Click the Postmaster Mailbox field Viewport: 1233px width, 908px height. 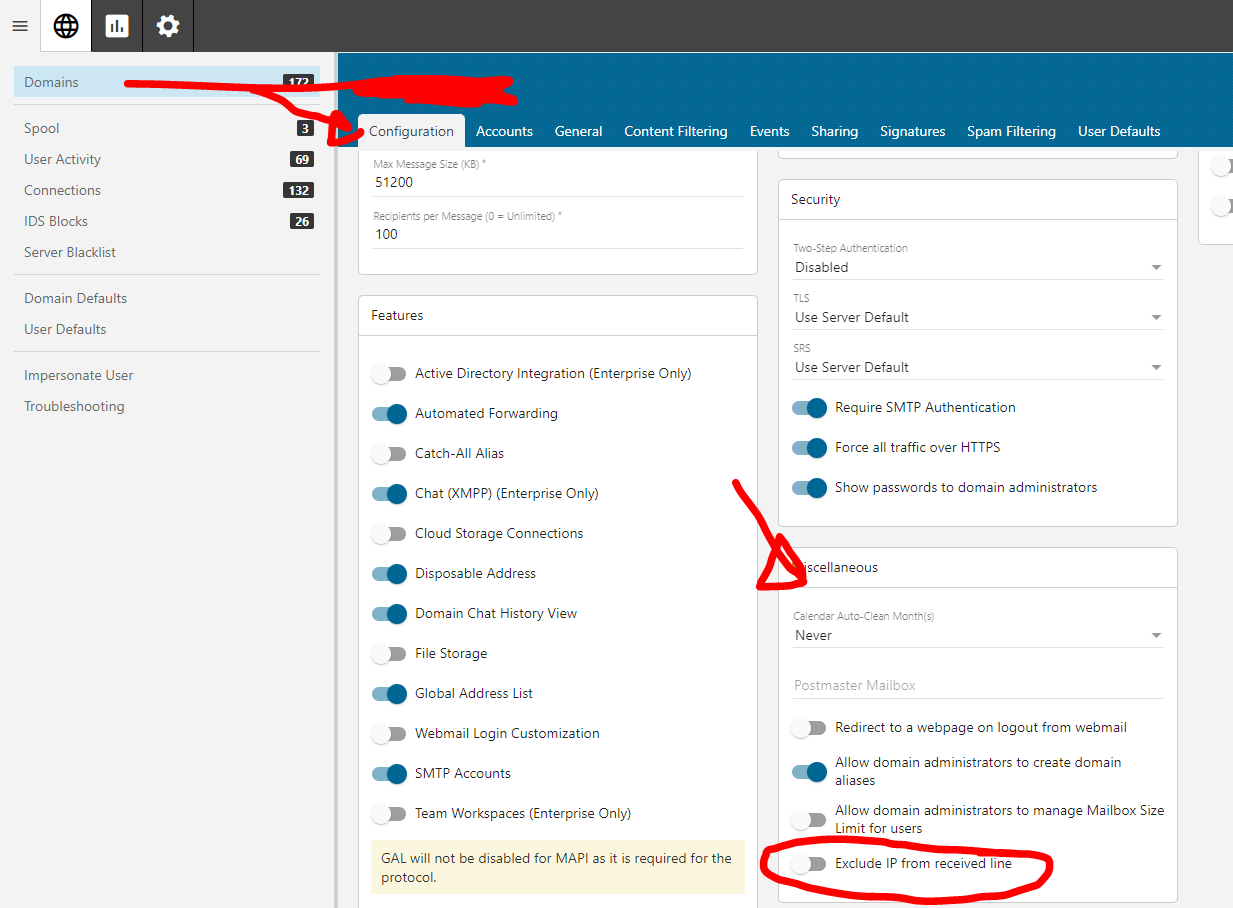click(977, 685)
